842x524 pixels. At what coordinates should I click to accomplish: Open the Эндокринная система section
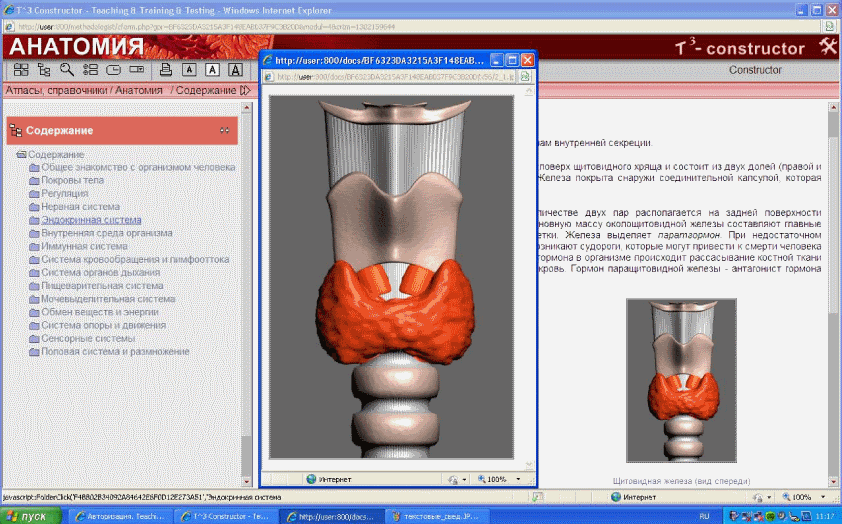[84, 220]
